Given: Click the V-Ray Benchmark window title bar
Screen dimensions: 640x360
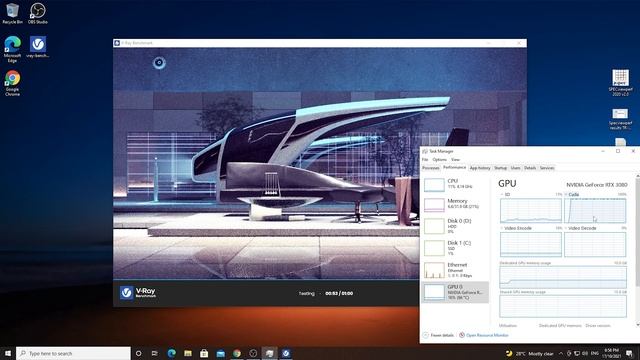Looking at the screenshot, I should (x=320, y=43).
